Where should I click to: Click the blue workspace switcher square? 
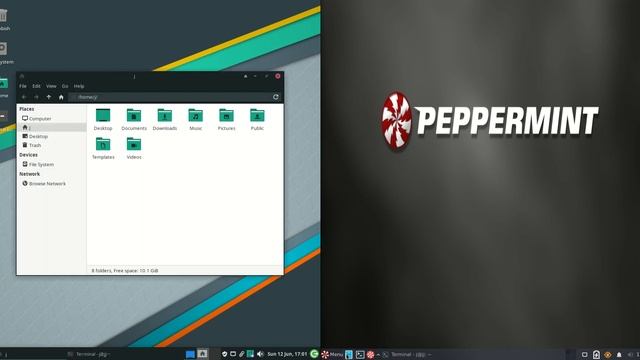point(190,354)
